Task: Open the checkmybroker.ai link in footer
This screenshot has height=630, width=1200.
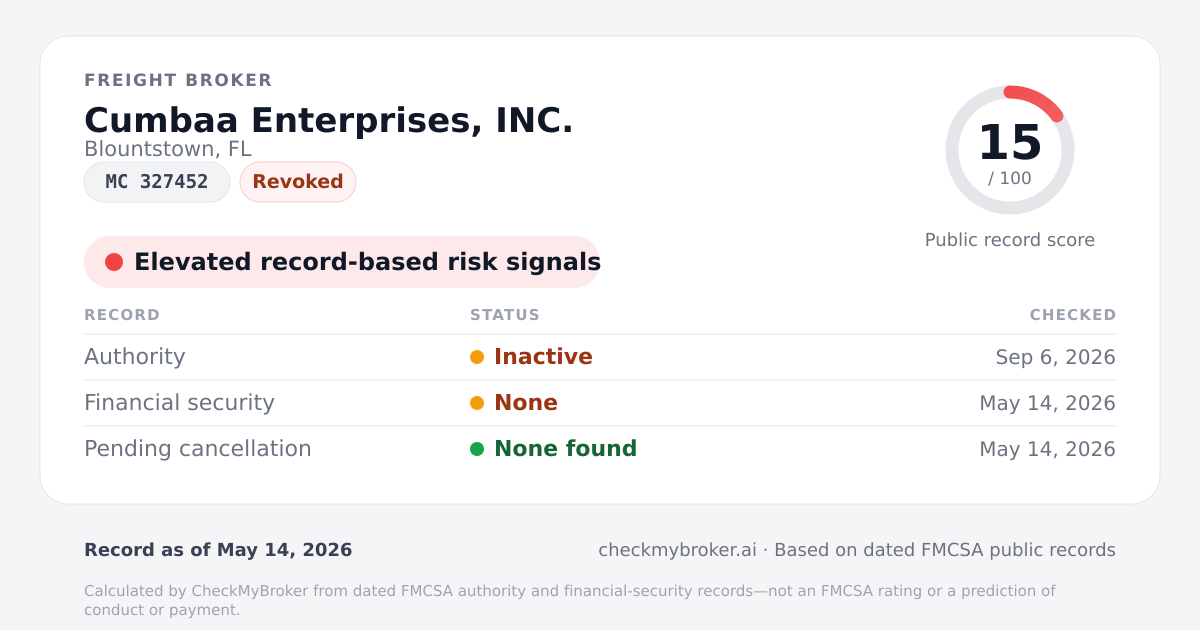Action: [677, 550]
